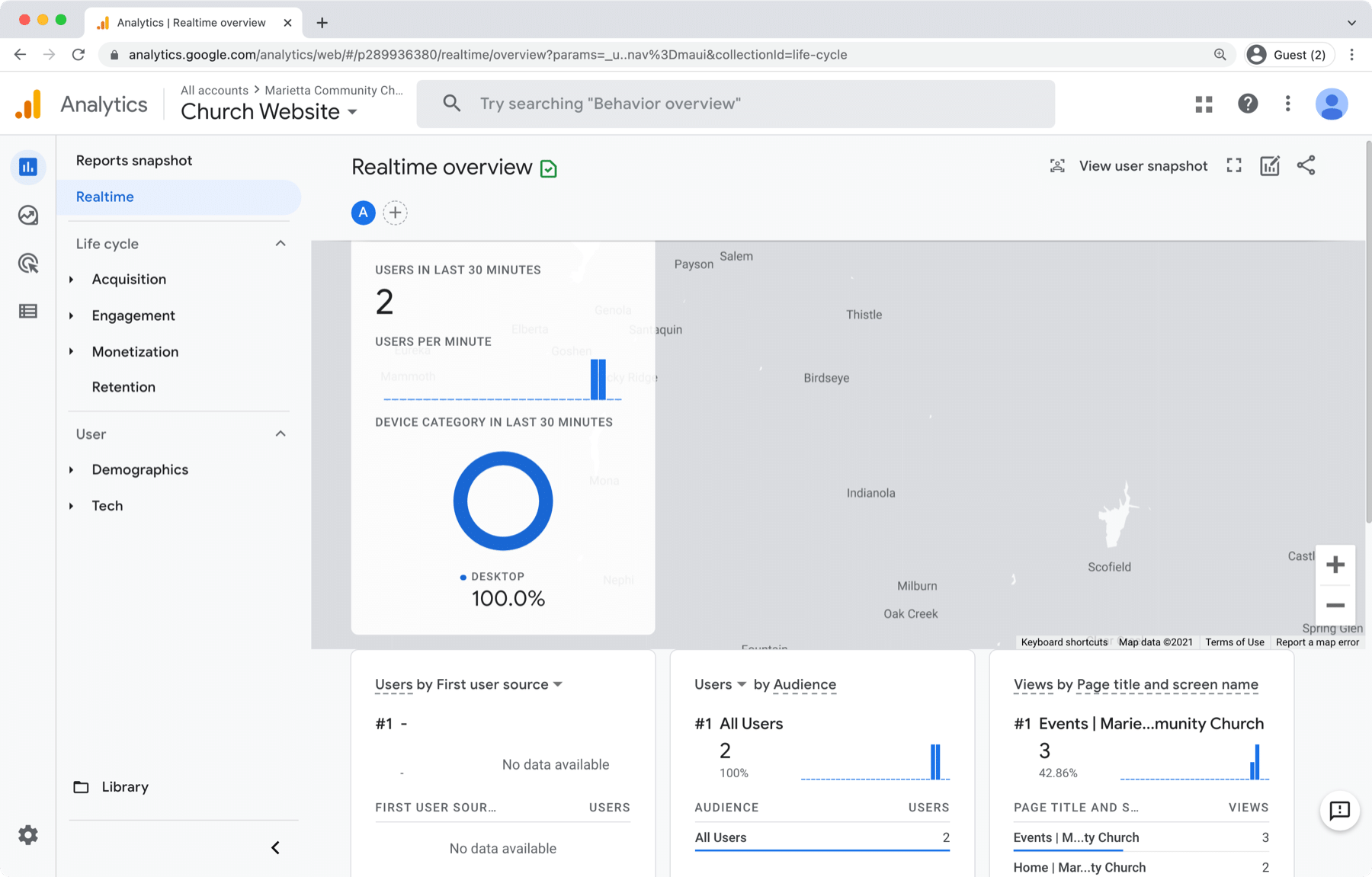Share this realtime report
Screen dimensions: 1372x877
(x=1306, y=165)
